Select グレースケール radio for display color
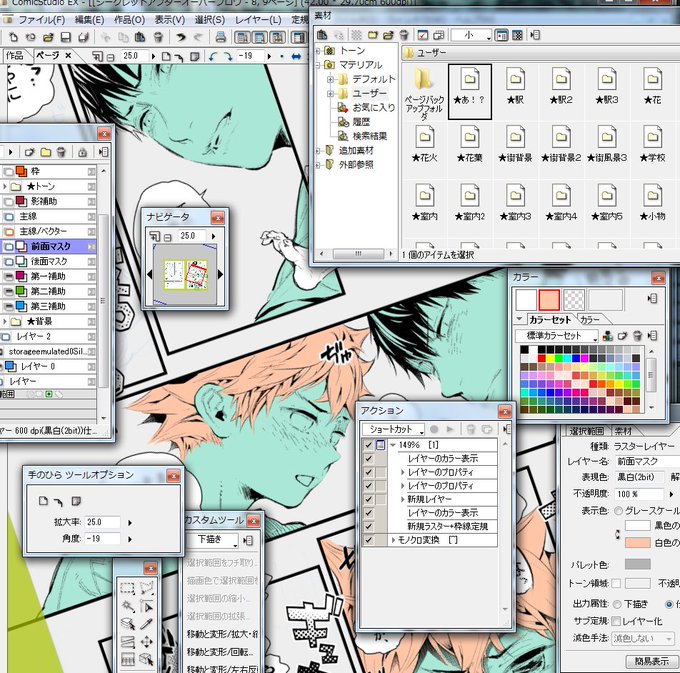The image size is (680, 673). click(x=618, y=511)
